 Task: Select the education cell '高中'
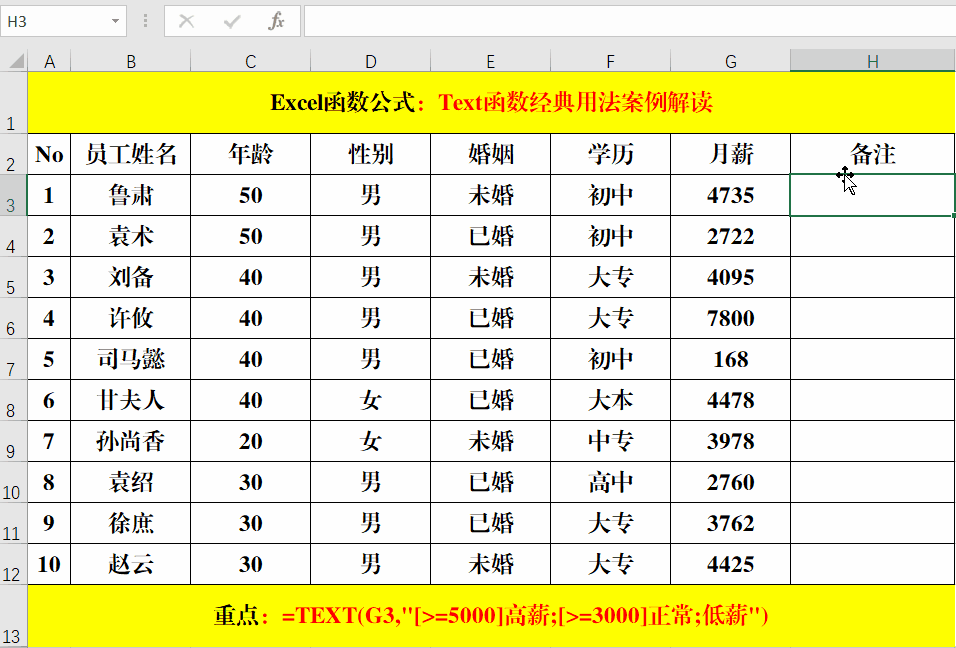[x=610, y=482]
